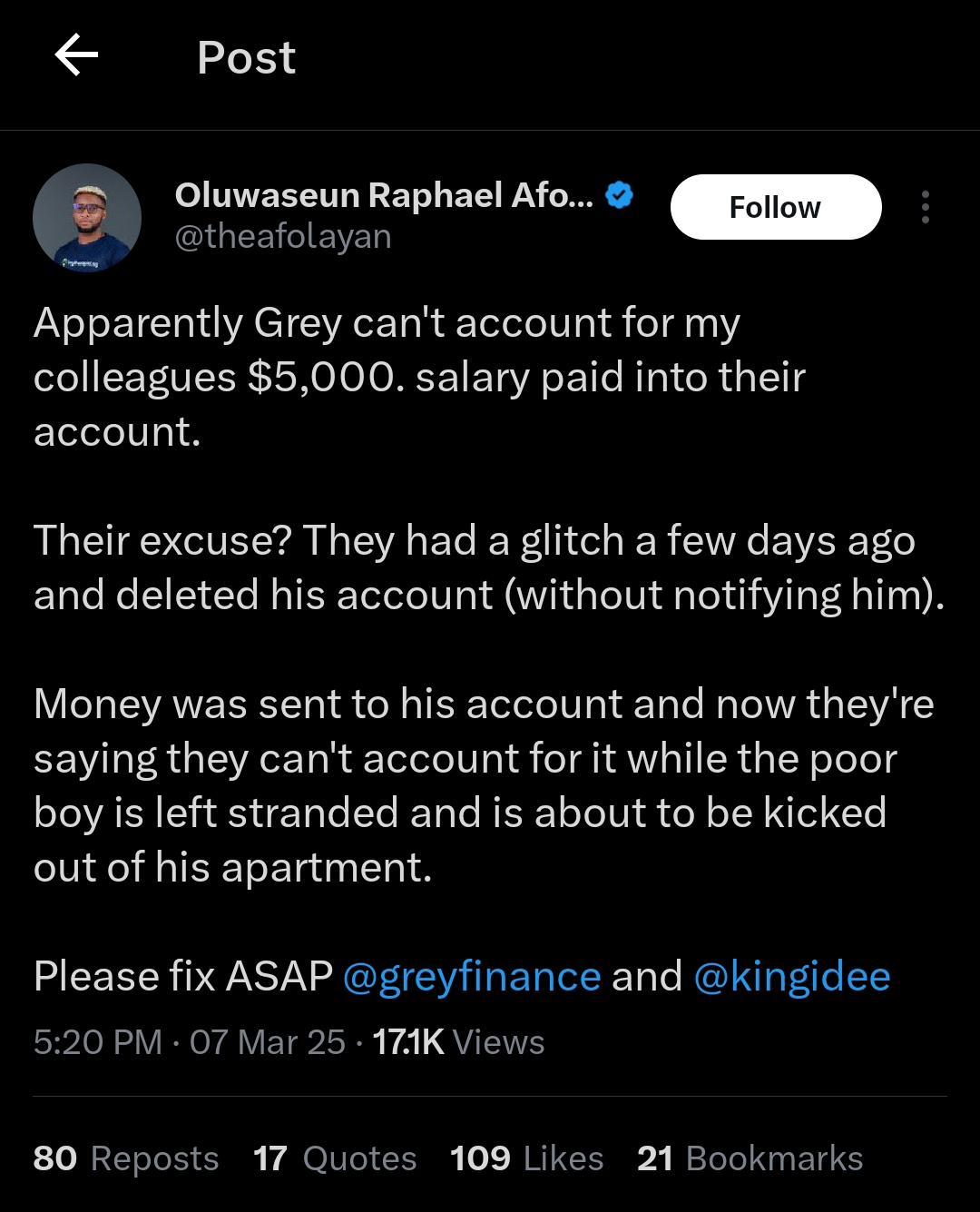This screenshot has width=980, height=1212.
Task: Click the paragraph mentioning $5,000 salary
Action: click(419, 377)
